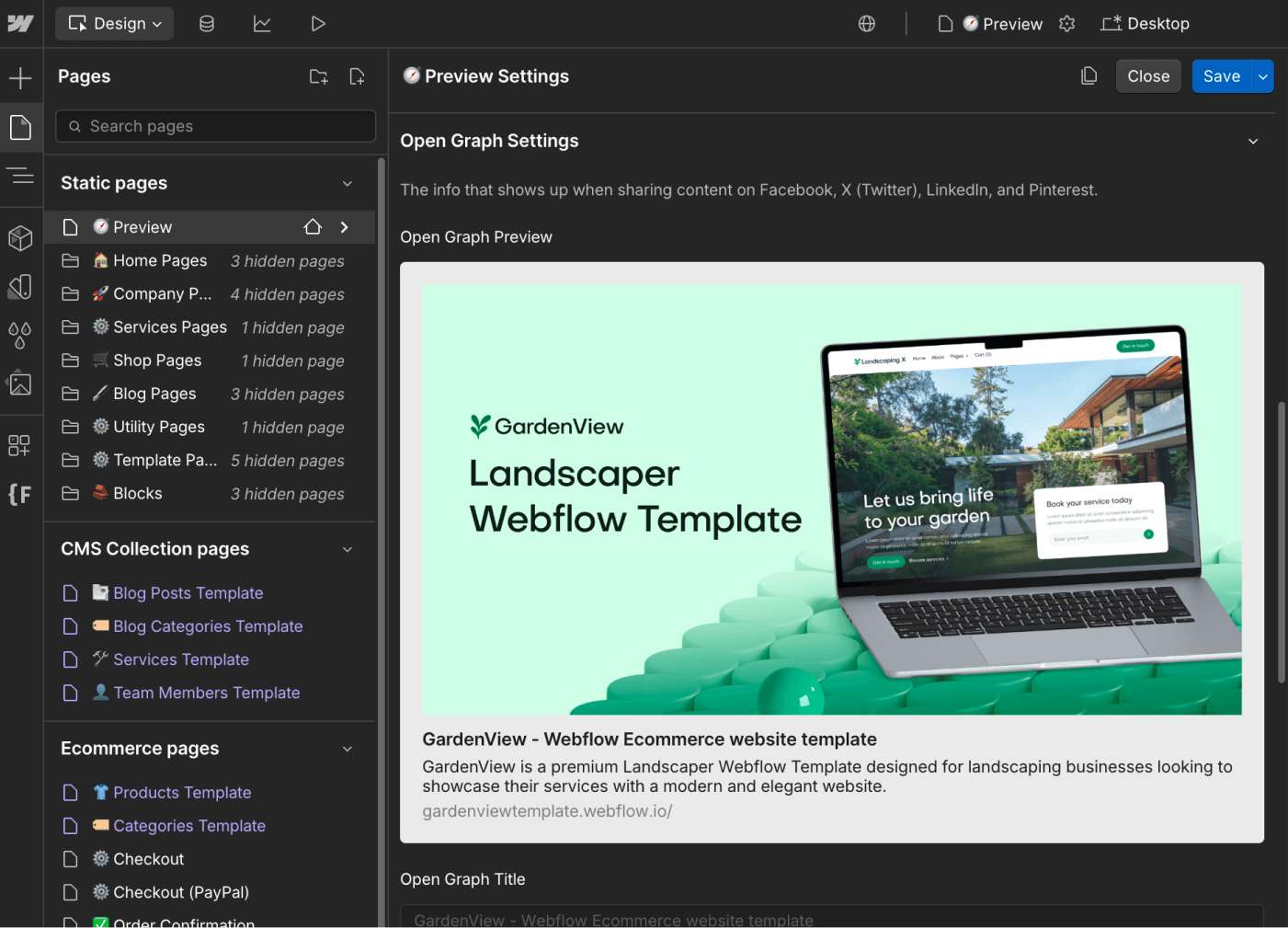The height and width of the screenshot is (928, 1288).
Task: Open the Apps marketplace icon
Action: [21, 445]
